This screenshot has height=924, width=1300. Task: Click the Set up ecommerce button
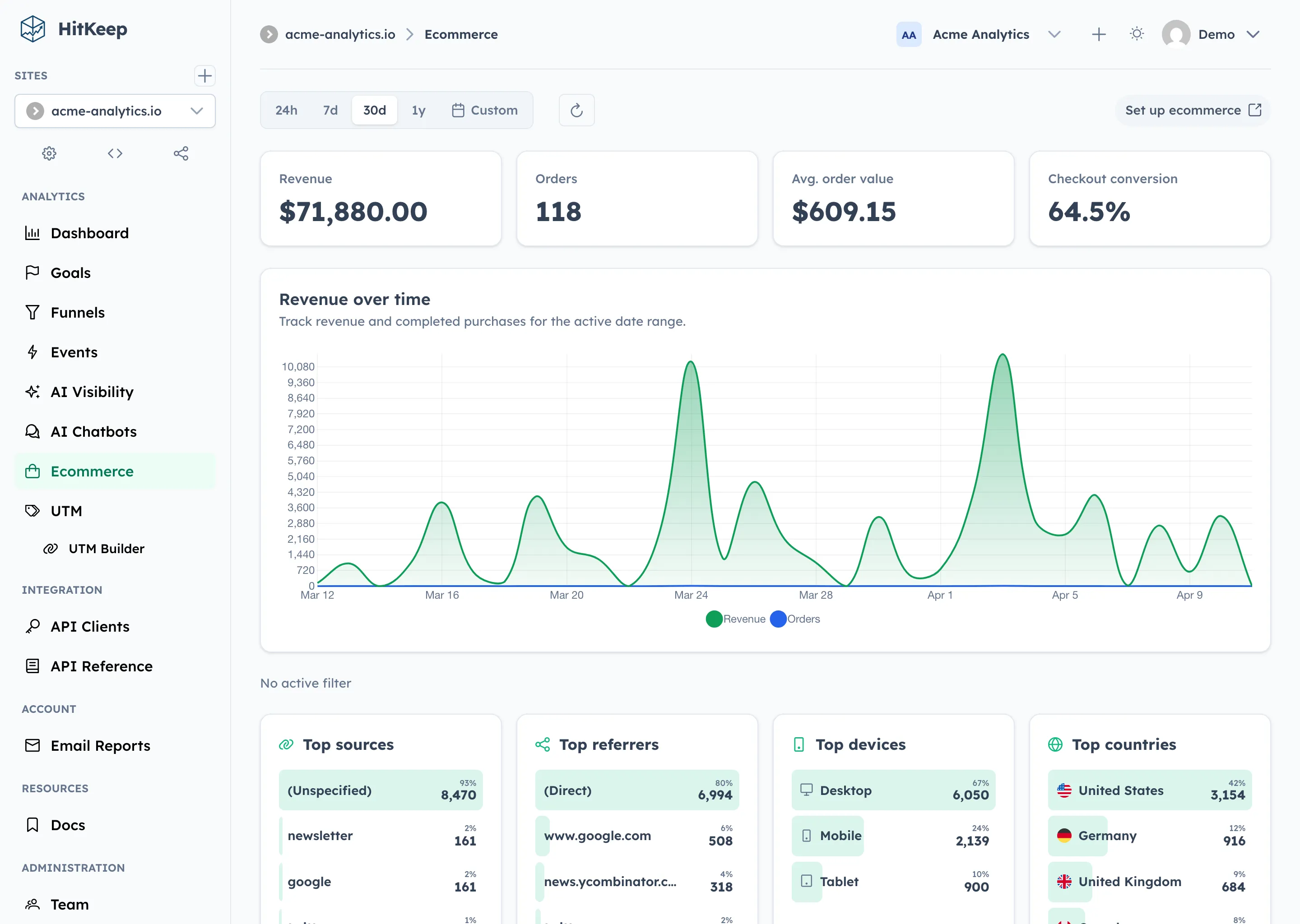pos(1191,110)
